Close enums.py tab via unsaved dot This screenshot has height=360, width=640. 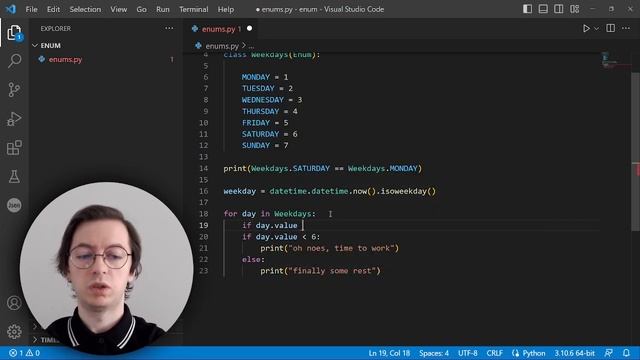(x=249, y=29)
